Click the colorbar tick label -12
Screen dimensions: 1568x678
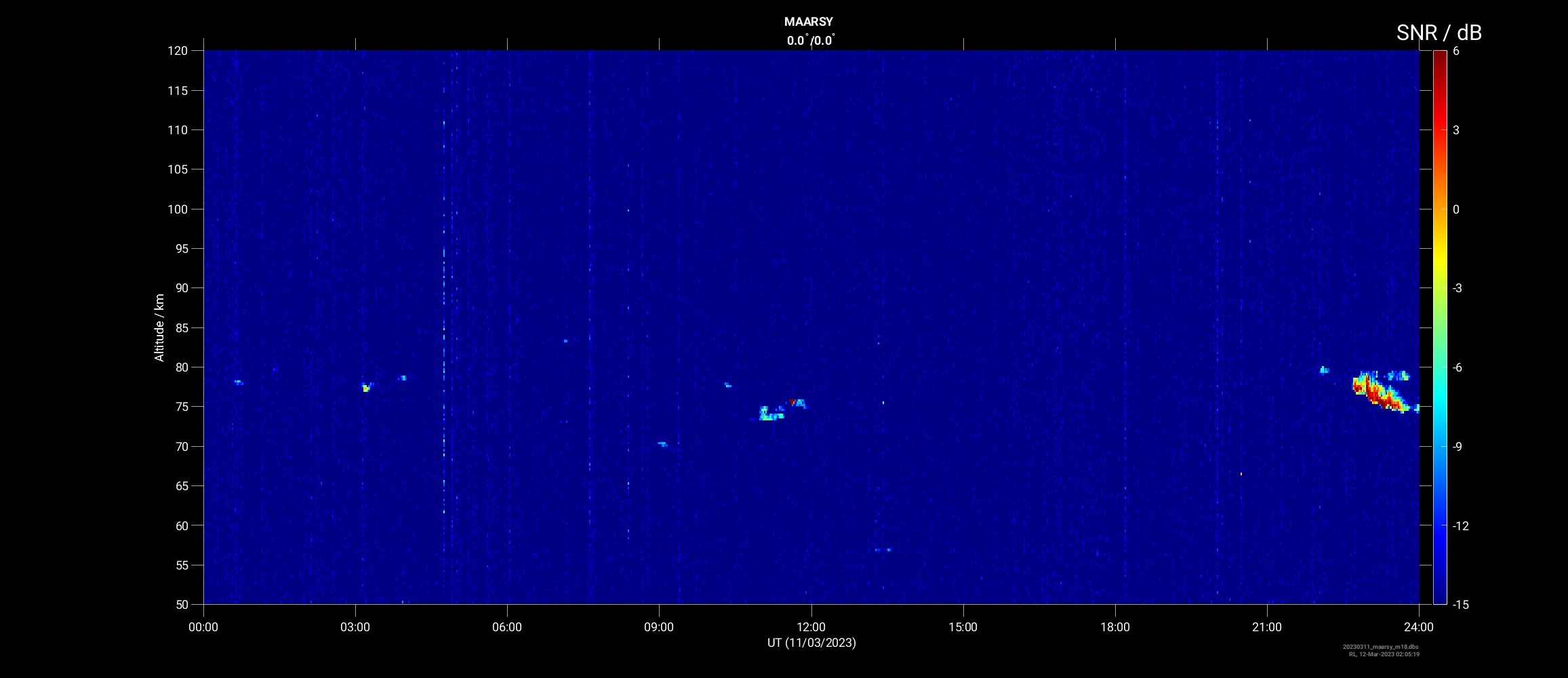(x=1460, y=525)
